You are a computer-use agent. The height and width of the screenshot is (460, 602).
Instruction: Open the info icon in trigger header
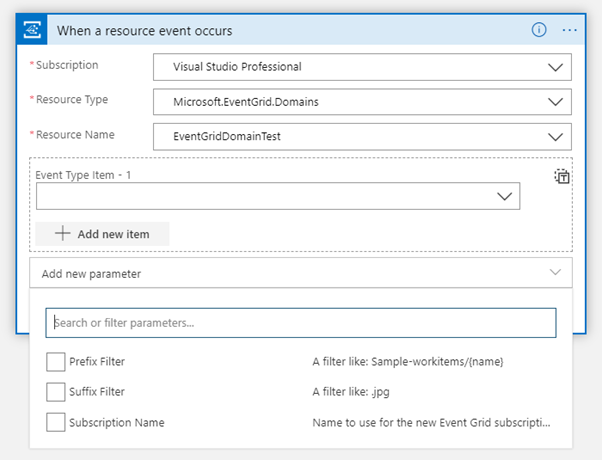click(539, 30)
